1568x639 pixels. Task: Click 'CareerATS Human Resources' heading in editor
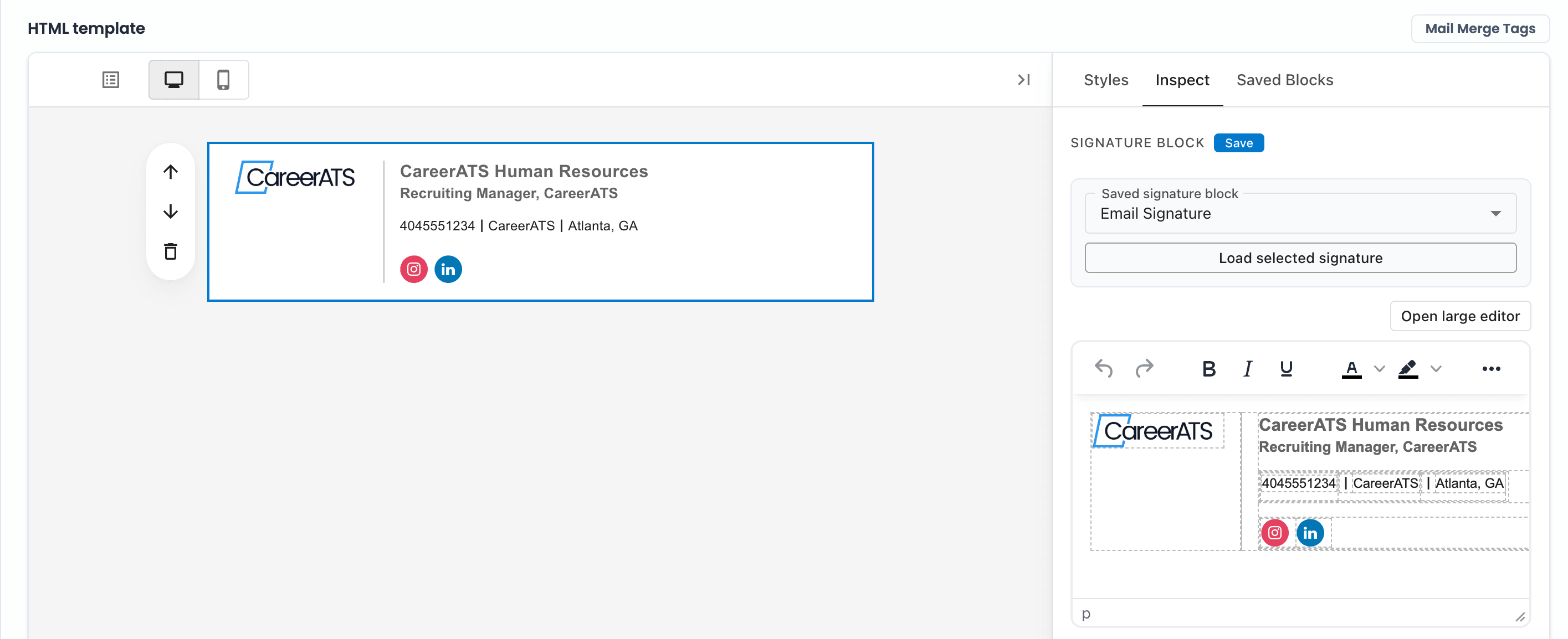pos(1381,425)
